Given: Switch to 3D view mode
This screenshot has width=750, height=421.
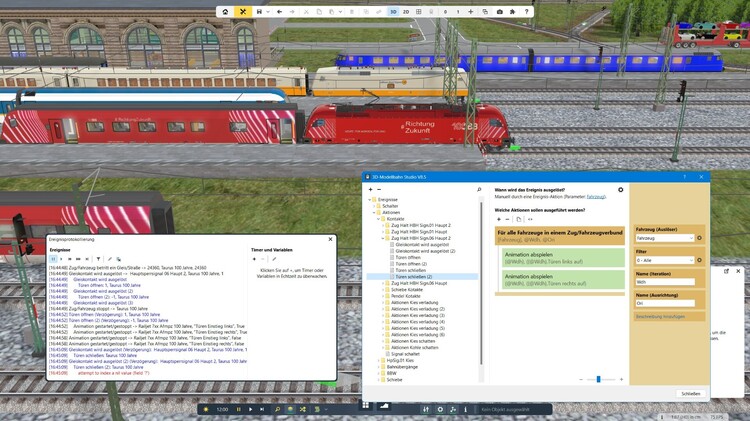Looking at the screenshot, I should pos(393,11).
